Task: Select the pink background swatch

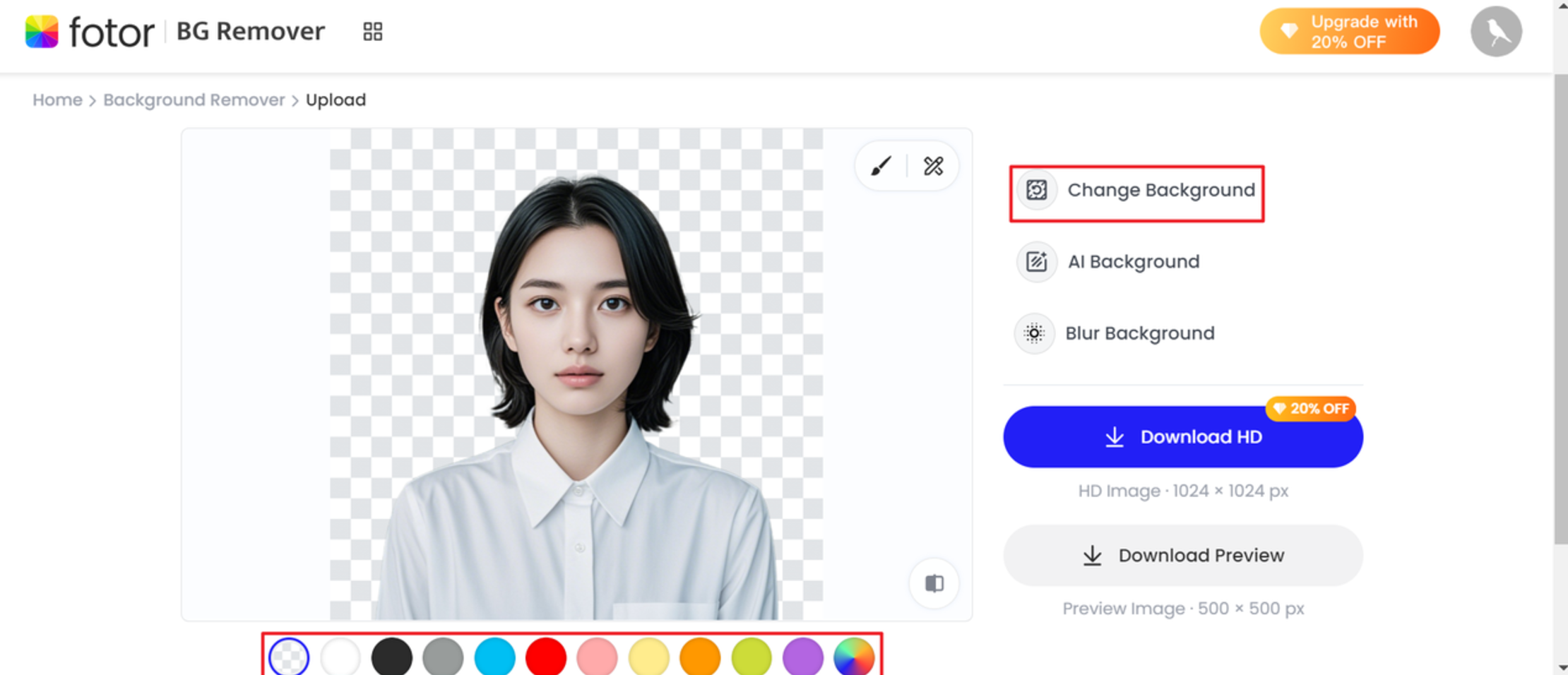Action: point(597,657)
